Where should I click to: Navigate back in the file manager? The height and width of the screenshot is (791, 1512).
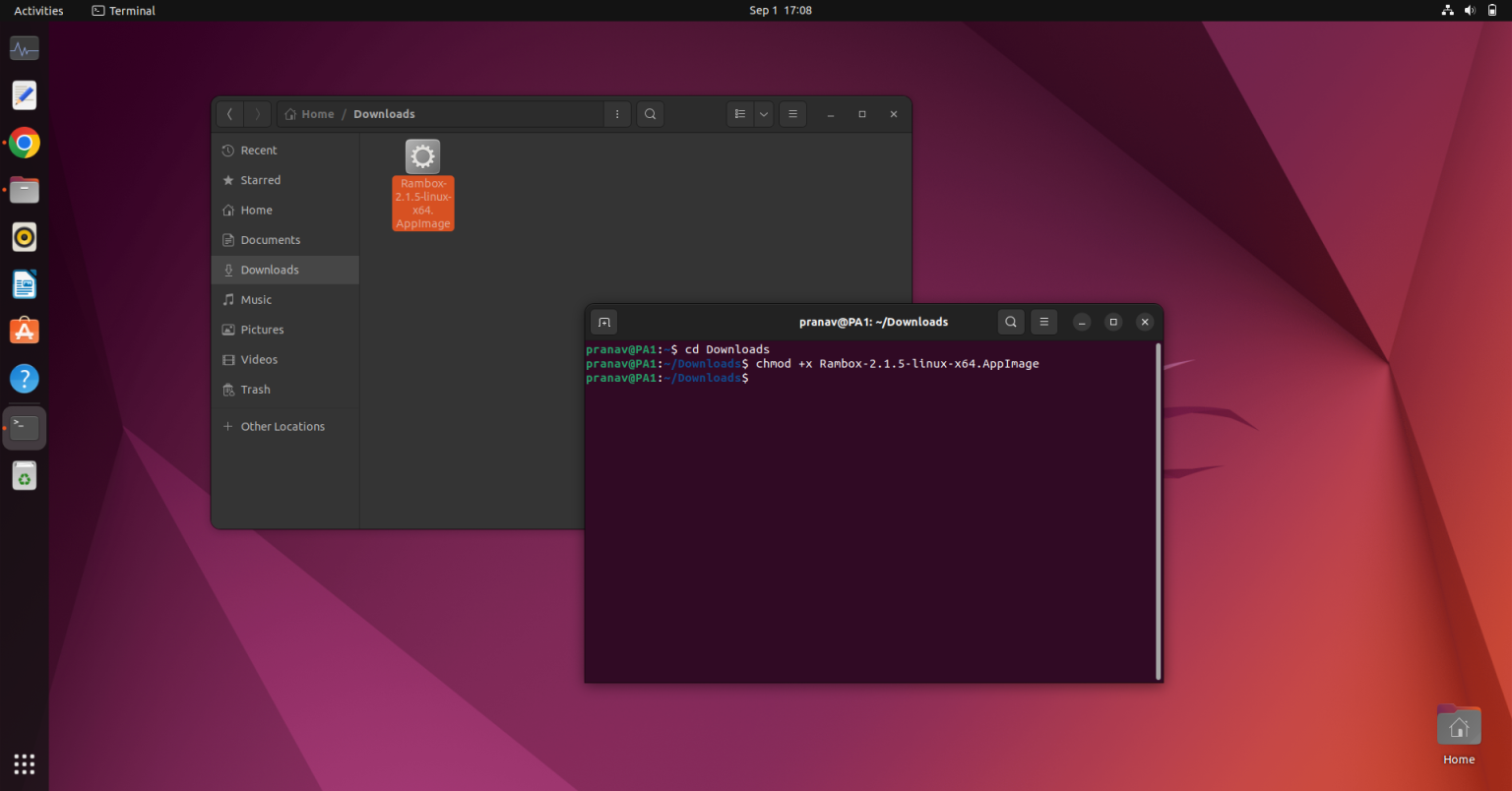tap(229, 114)
